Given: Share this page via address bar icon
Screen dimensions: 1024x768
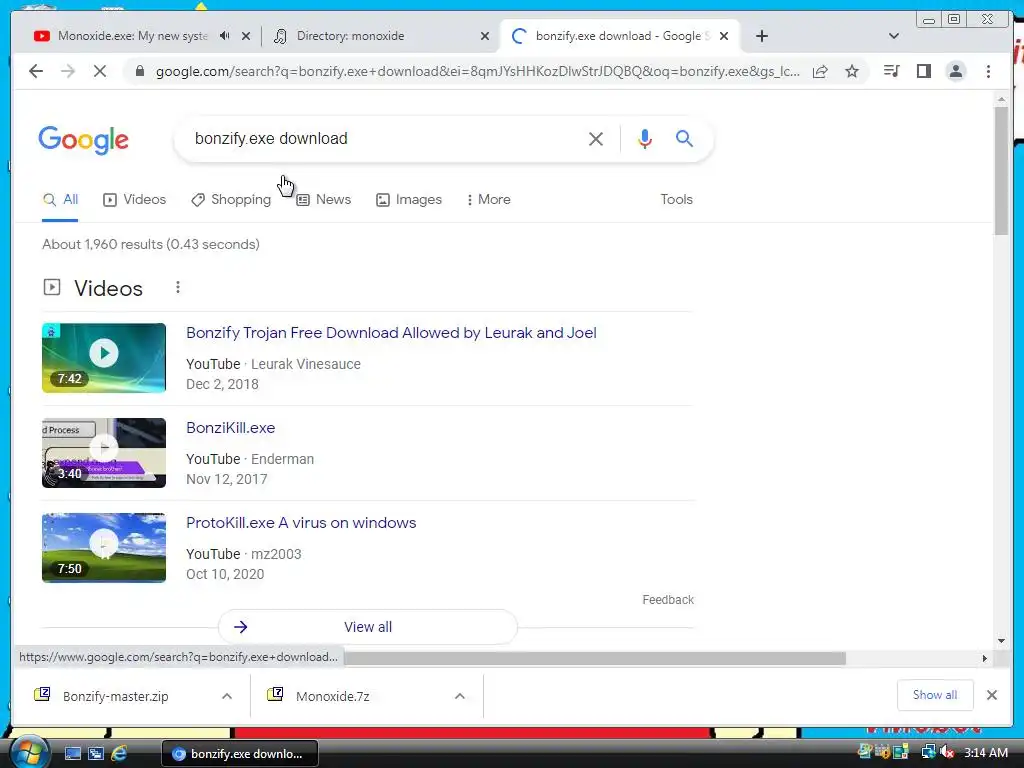Looking at the screenshot, I should 820,71.
